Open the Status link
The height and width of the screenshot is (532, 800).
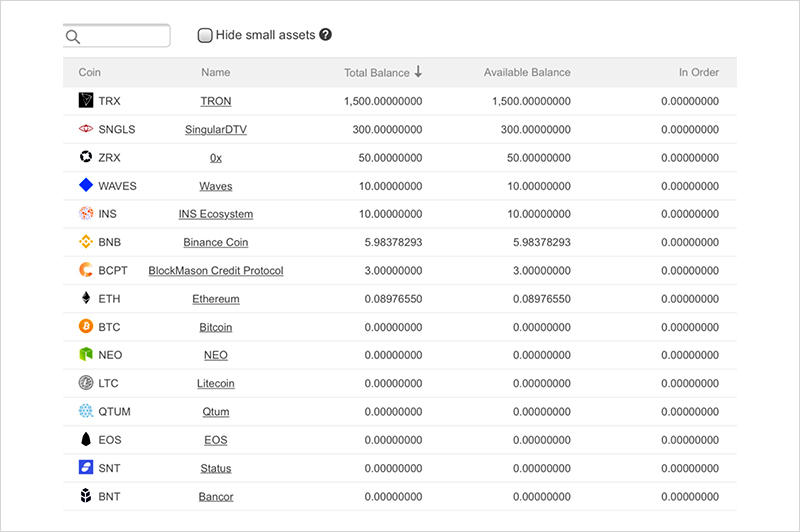216,468
